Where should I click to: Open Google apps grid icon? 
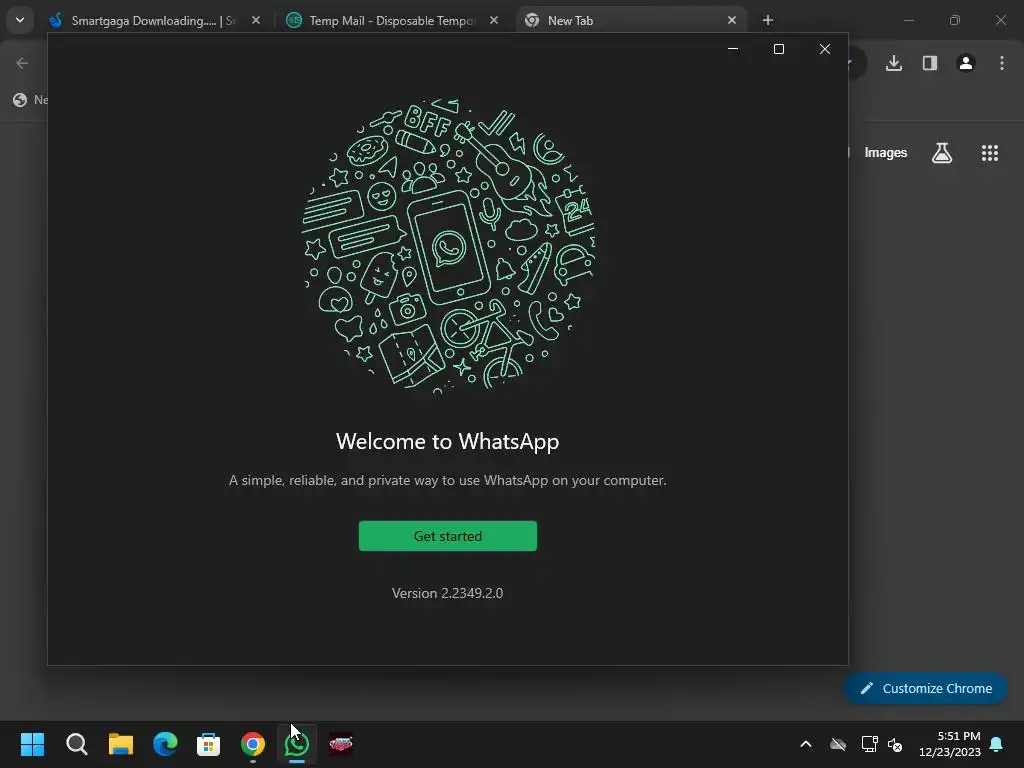point(989,153)
